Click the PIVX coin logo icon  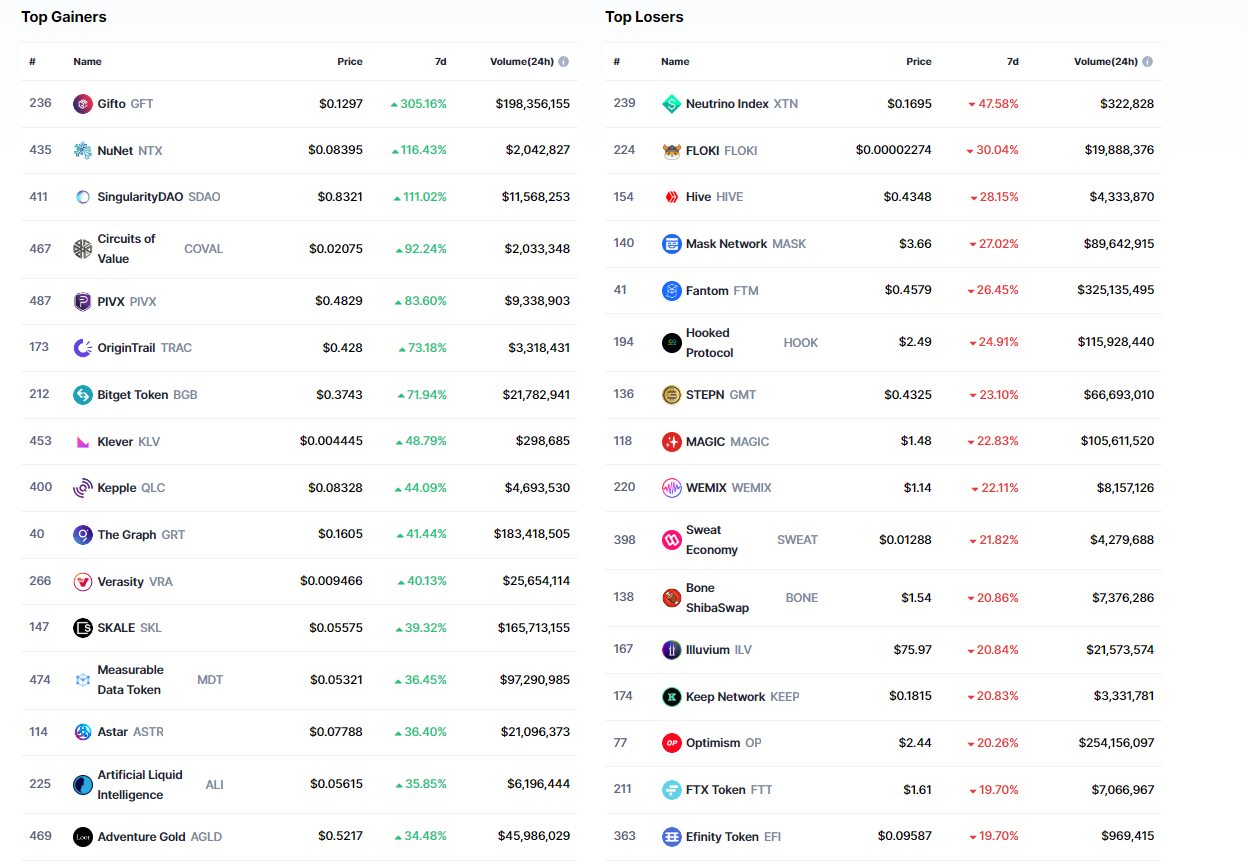[83, 302]
